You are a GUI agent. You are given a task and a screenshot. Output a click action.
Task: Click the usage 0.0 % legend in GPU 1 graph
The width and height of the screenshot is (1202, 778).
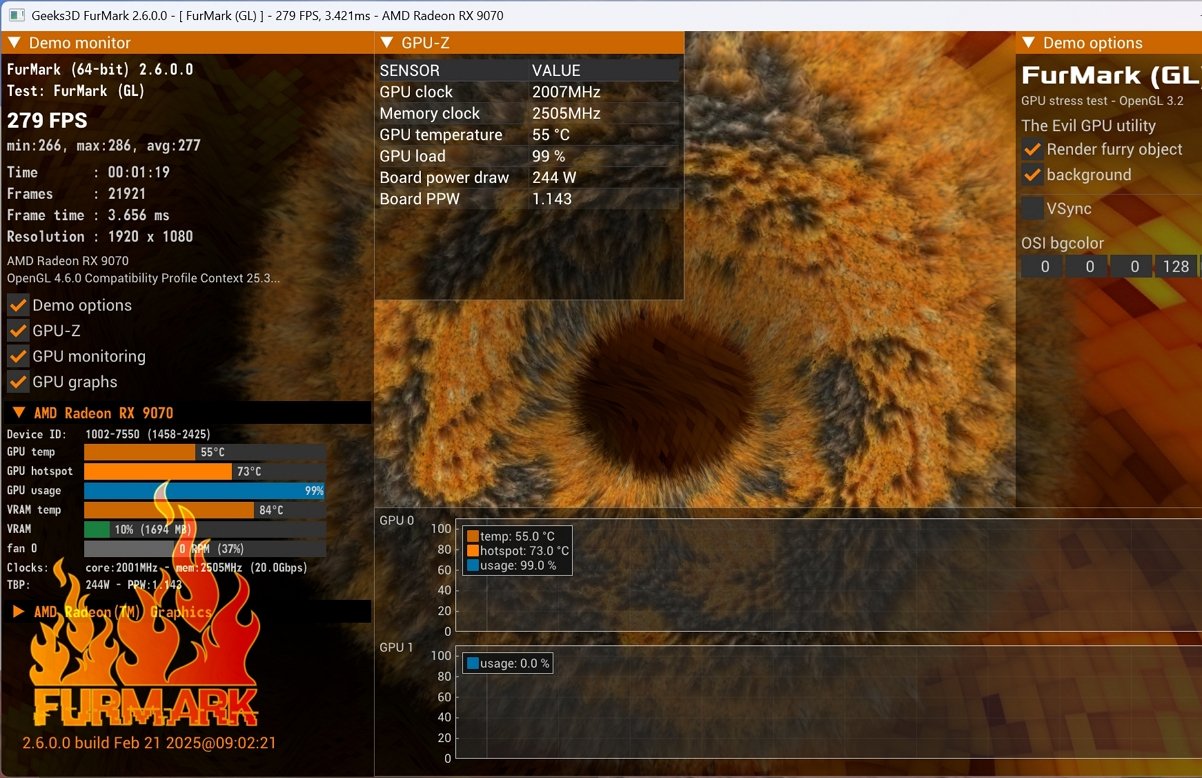[508, 663]
